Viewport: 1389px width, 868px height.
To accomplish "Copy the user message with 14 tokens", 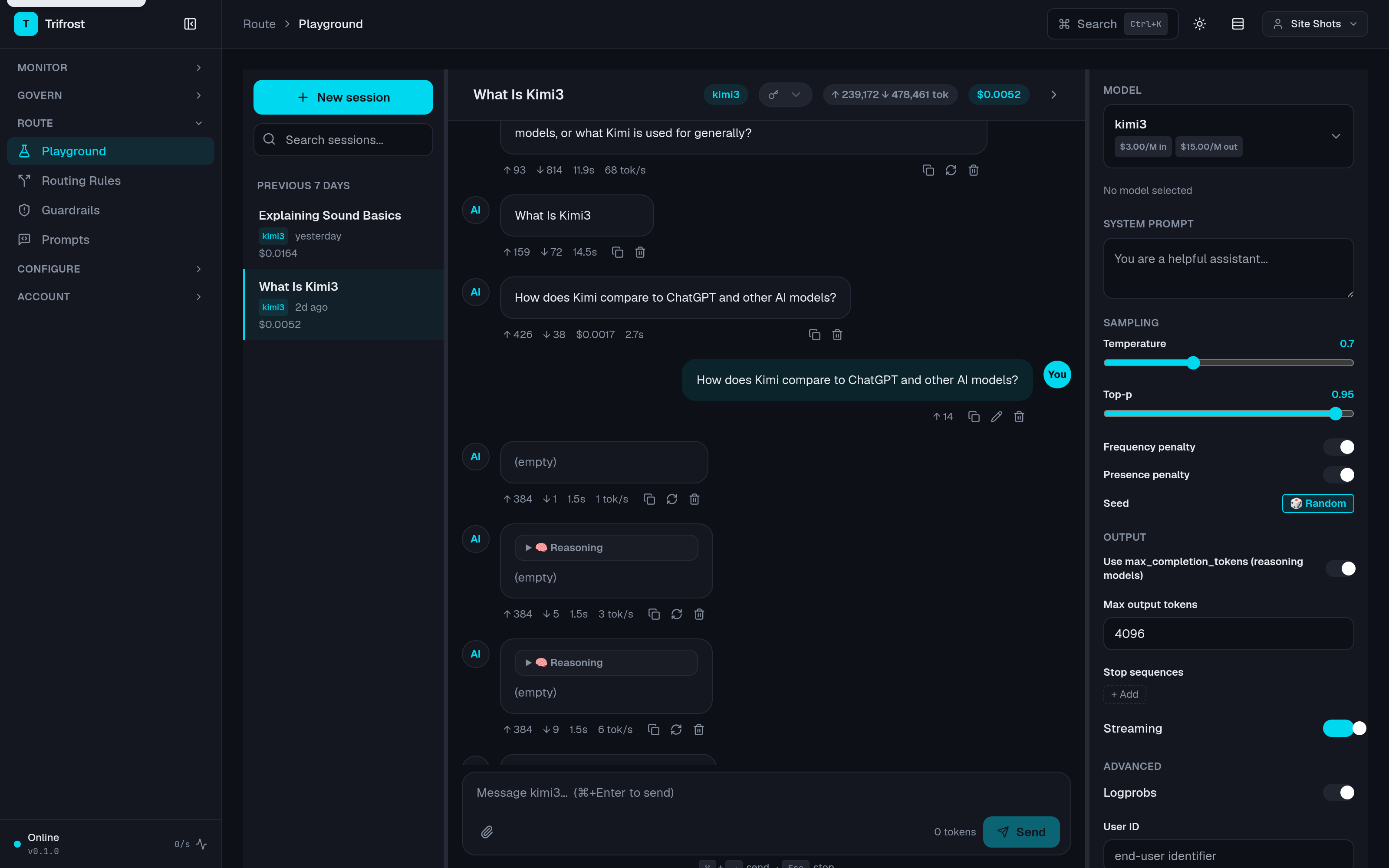I will [974, 416].
